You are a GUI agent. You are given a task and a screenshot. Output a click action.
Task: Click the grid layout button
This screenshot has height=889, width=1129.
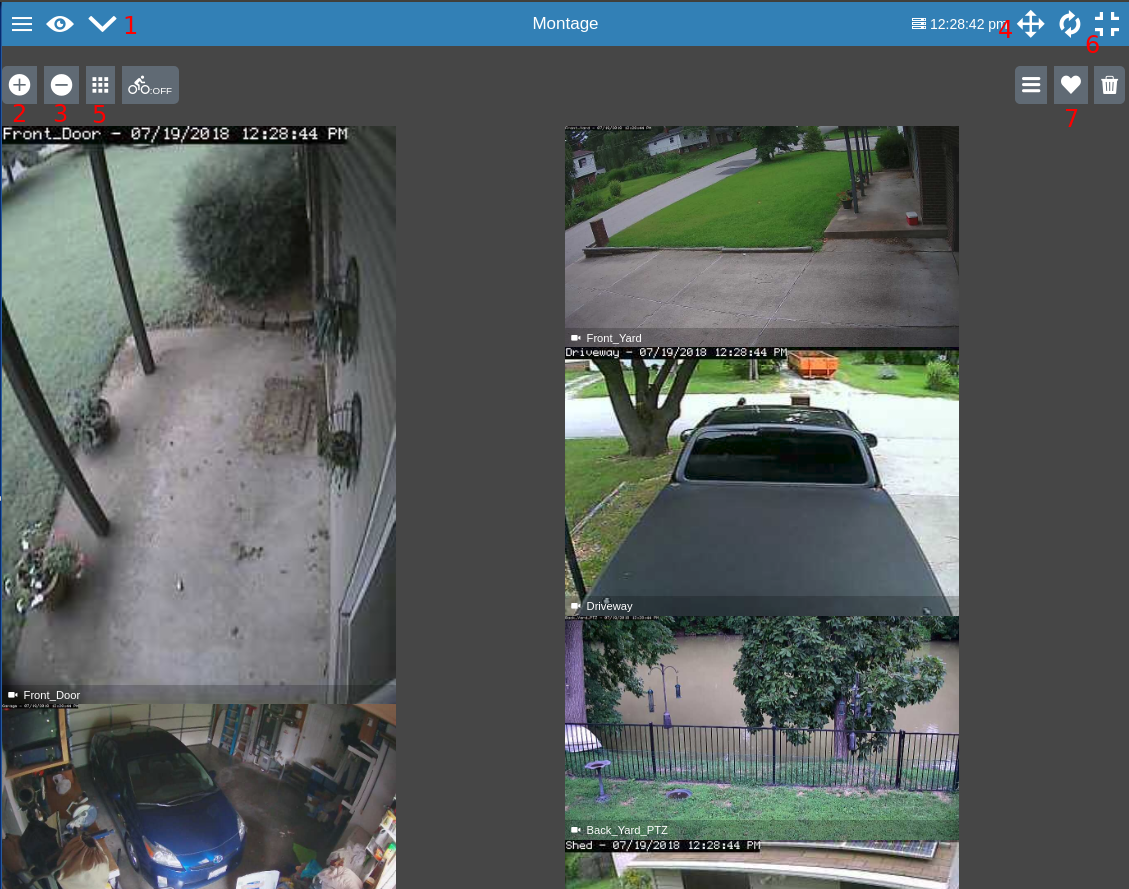100,85
